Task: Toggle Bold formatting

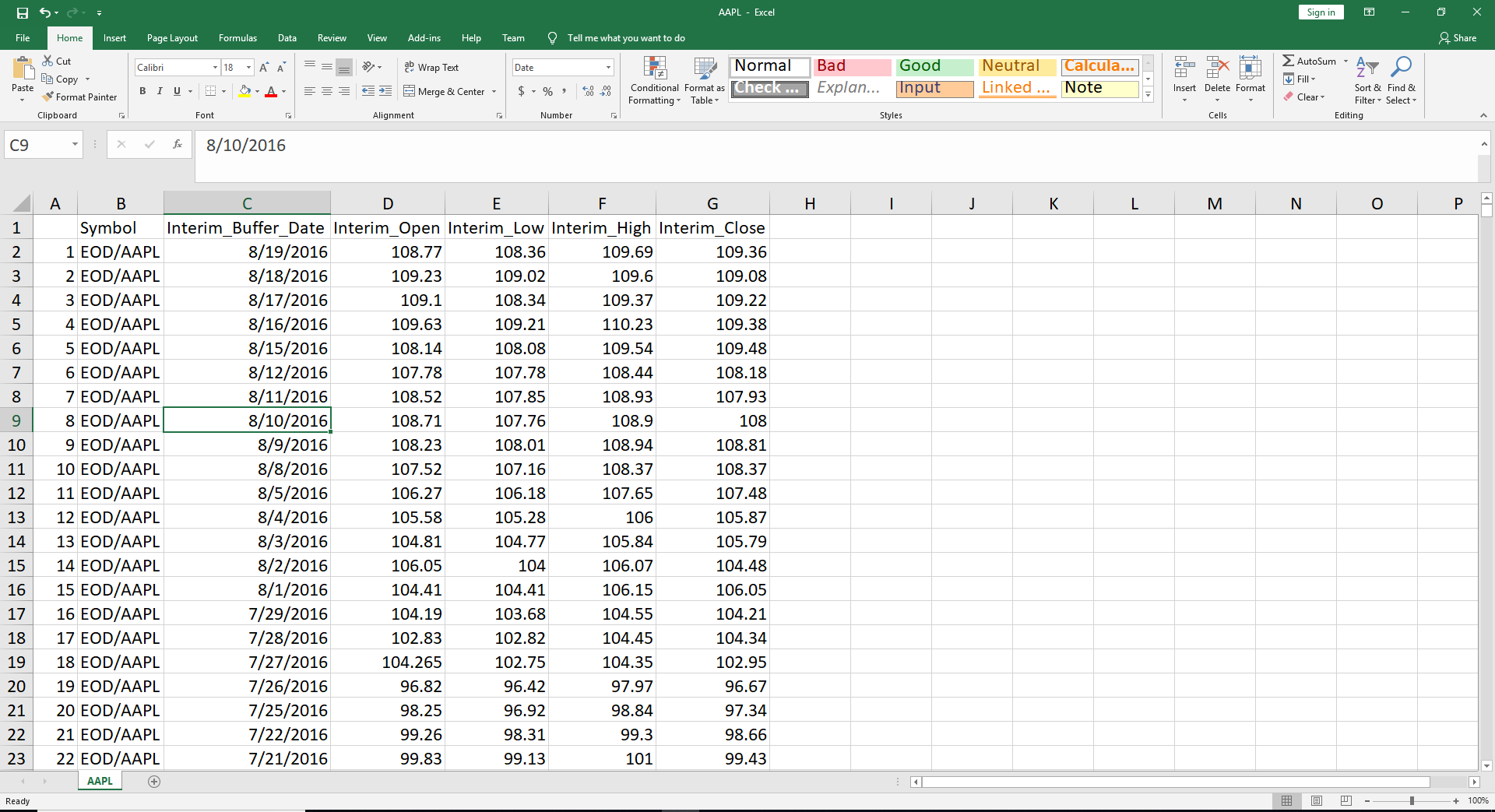Action: click(x=142, y=91)
